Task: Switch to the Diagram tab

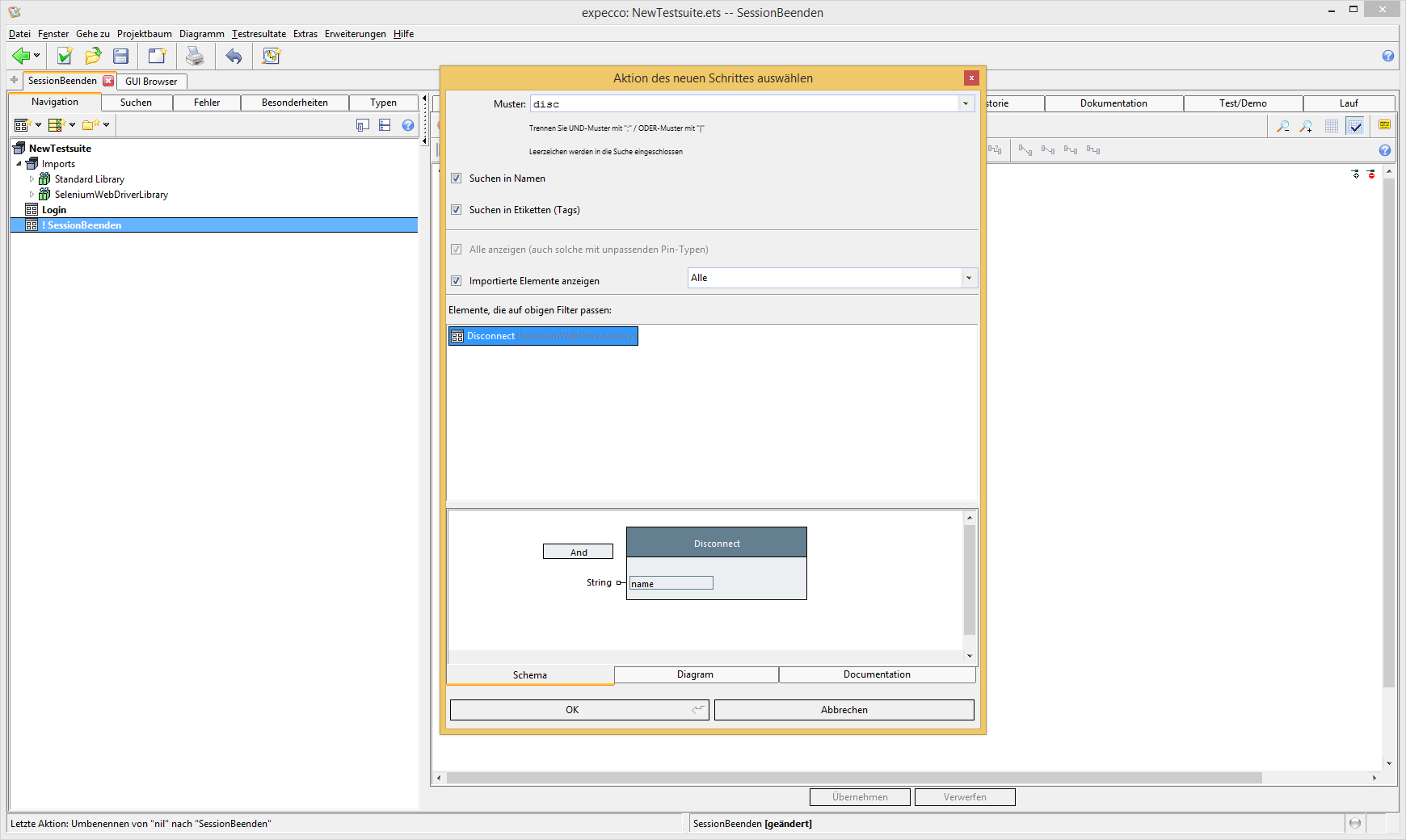Action: (695, 674)
